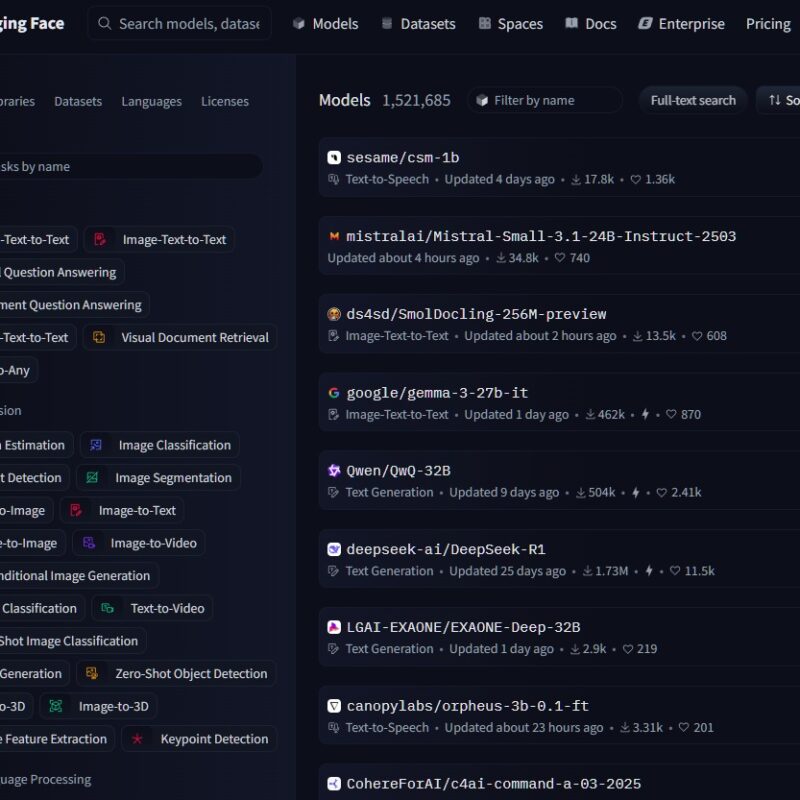Select the Document Question Answering task filter
The height and width of the screenshot is (800, 800).
pyautogui.click(x=73, y=305)
